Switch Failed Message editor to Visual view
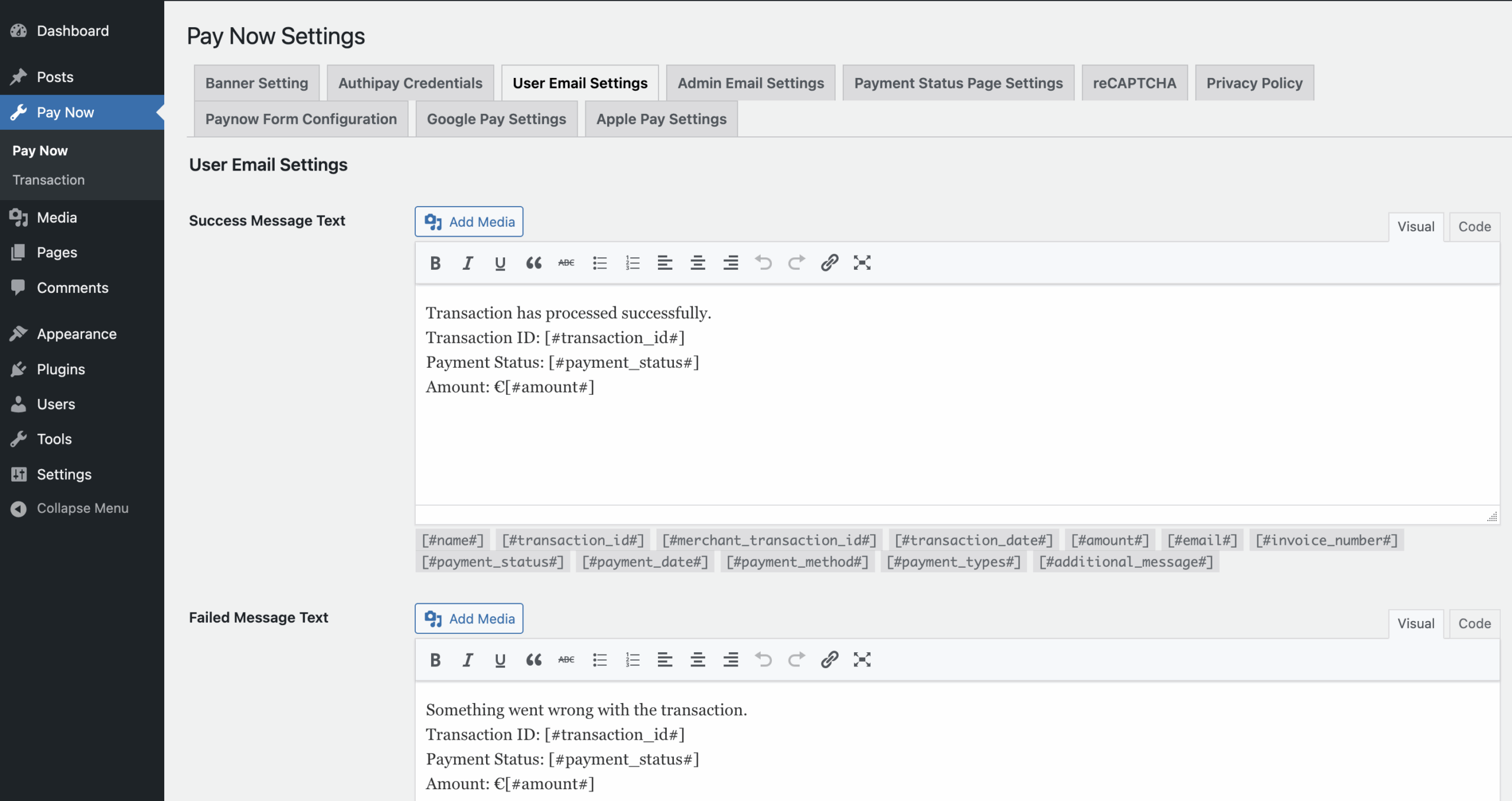Viewport: 1512px width, 801px height. point(1416,624)
